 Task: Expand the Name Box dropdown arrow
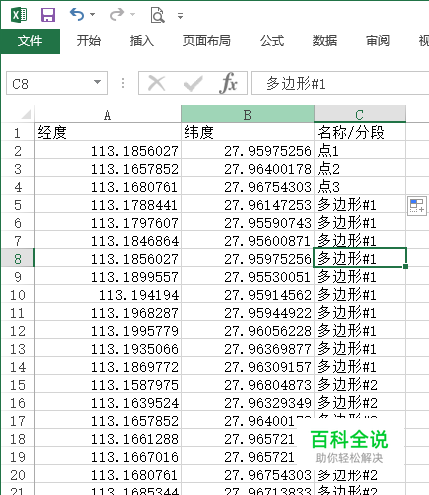[97, 82]
